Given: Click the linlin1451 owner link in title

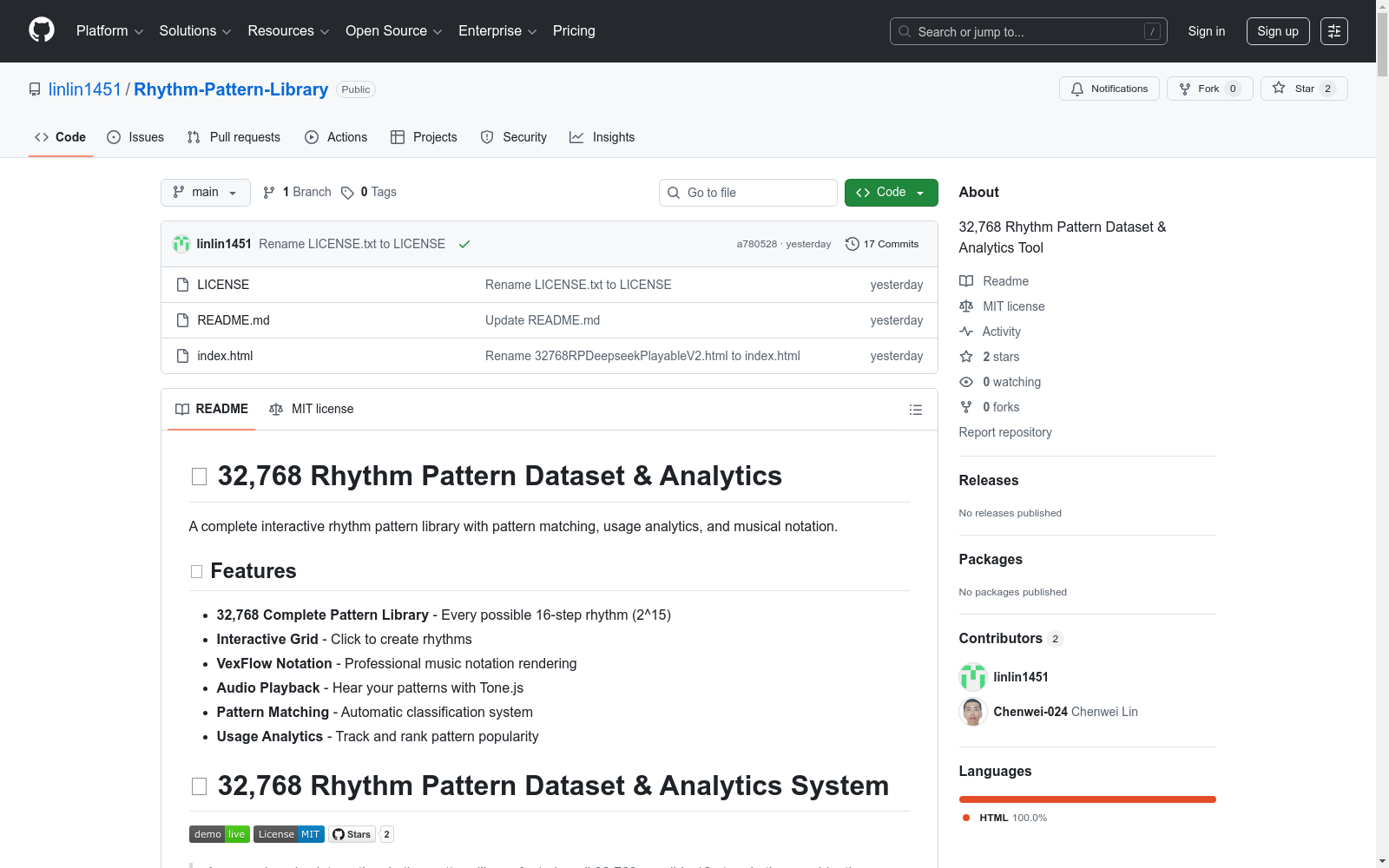Looking at the screenshot, I should pos(85,89).
